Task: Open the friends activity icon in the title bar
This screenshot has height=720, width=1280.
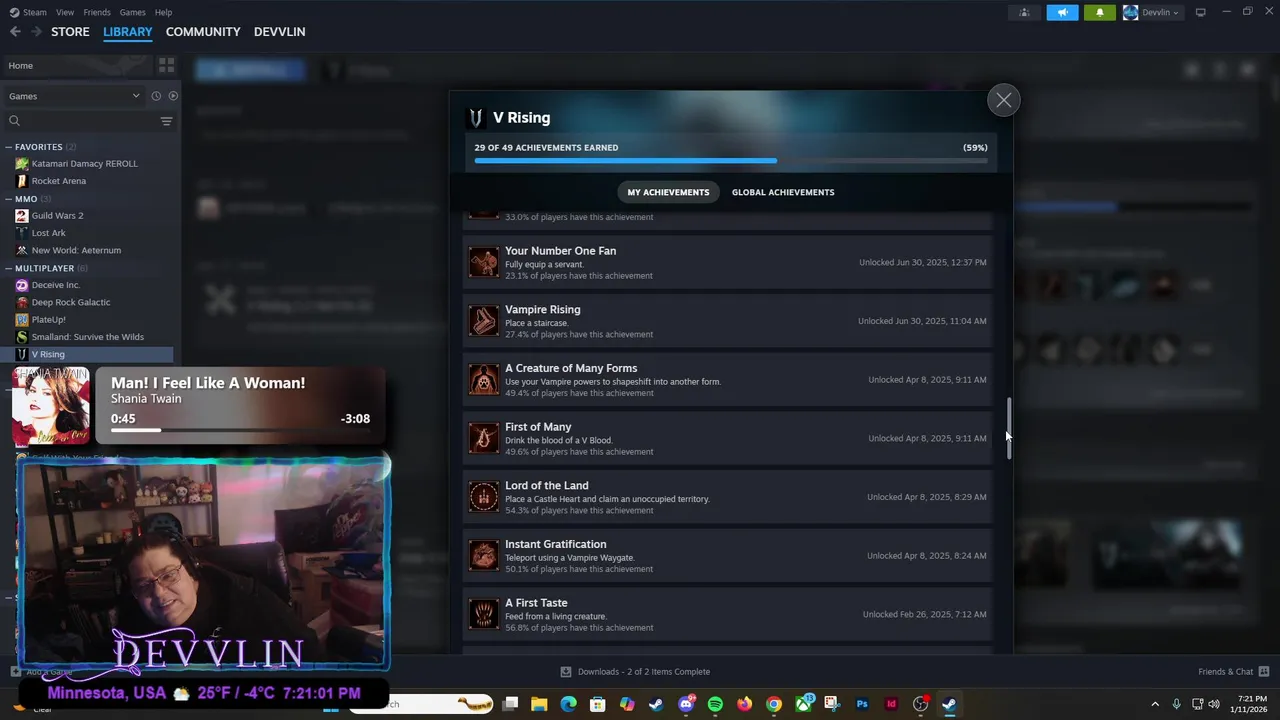Action: click(1024, 12)
